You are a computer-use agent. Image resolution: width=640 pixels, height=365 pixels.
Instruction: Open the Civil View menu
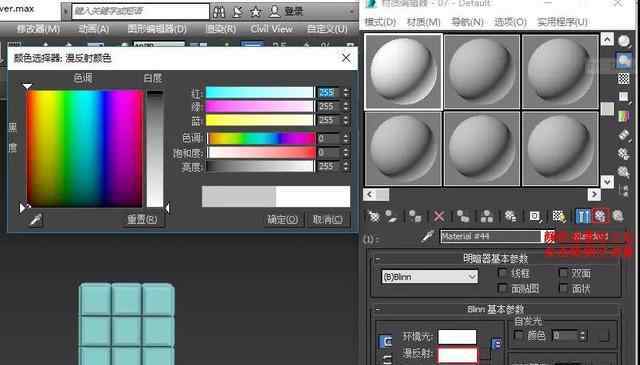[271, 29]
